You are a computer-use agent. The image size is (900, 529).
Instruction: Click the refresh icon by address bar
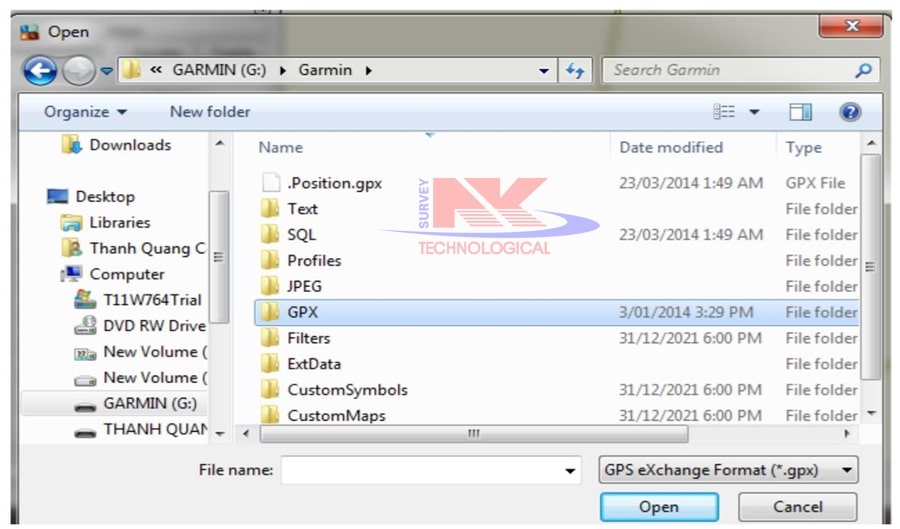575,70
